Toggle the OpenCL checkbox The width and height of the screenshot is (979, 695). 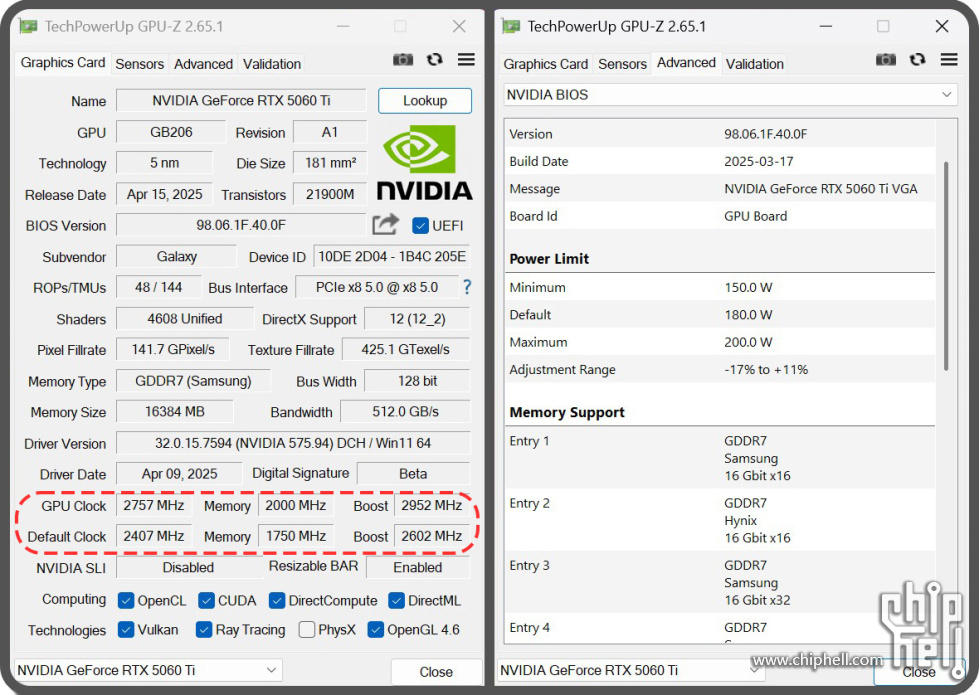click(x=126, y=601)
